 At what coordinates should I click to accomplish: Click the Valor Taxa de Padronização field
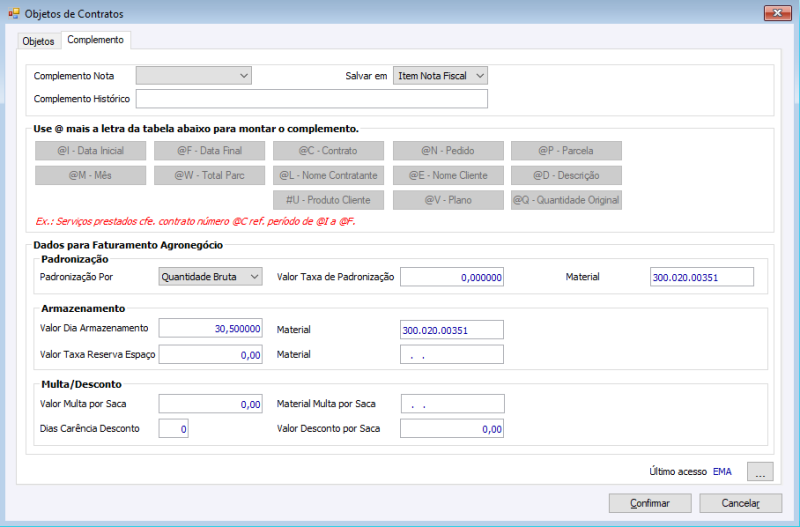[x=452, y=277]
